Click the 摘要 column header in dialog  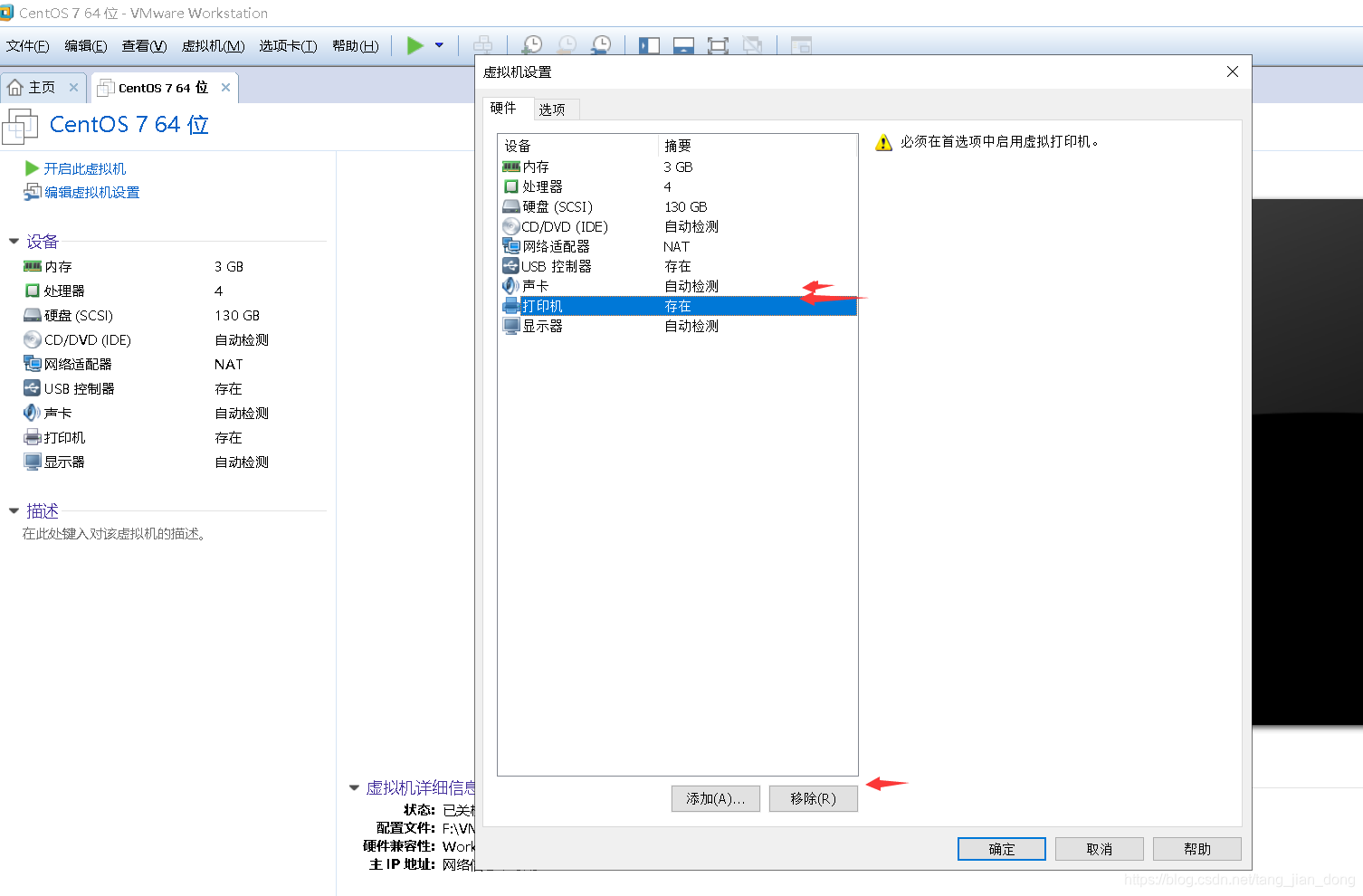(758, 146)
